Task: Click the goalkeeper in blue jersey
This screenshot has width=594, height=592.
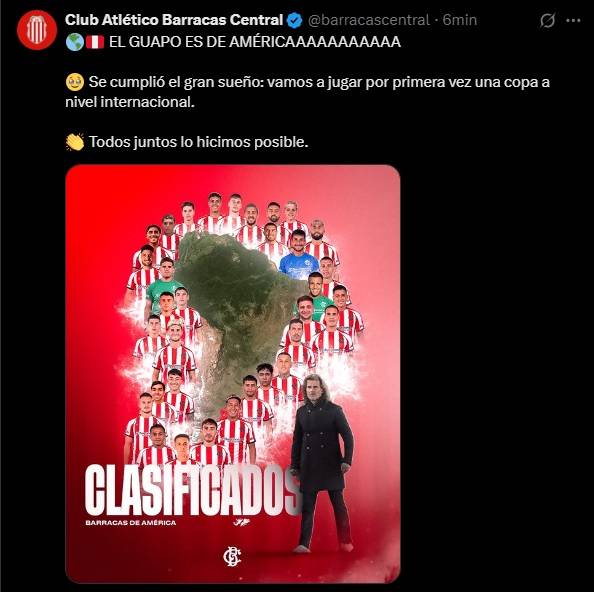Action: 299,256
